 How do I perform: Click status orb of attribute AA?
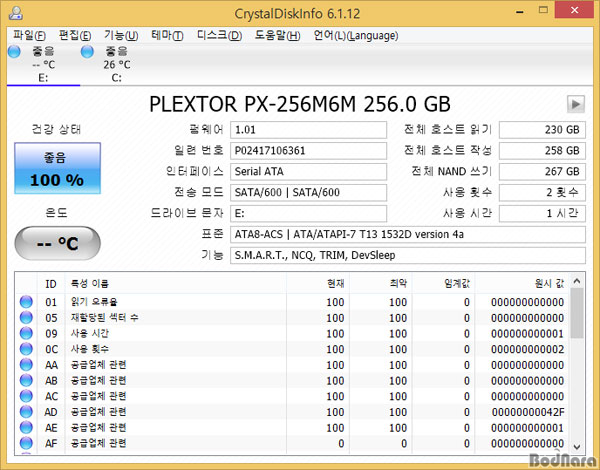click(26, 365)
